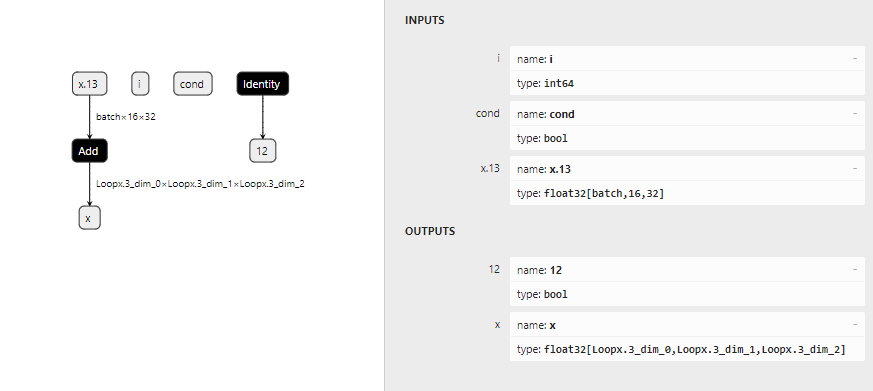Click the batch×16×32 edge label
Screen dimensions: 873x391
click(x=126, y=117)
